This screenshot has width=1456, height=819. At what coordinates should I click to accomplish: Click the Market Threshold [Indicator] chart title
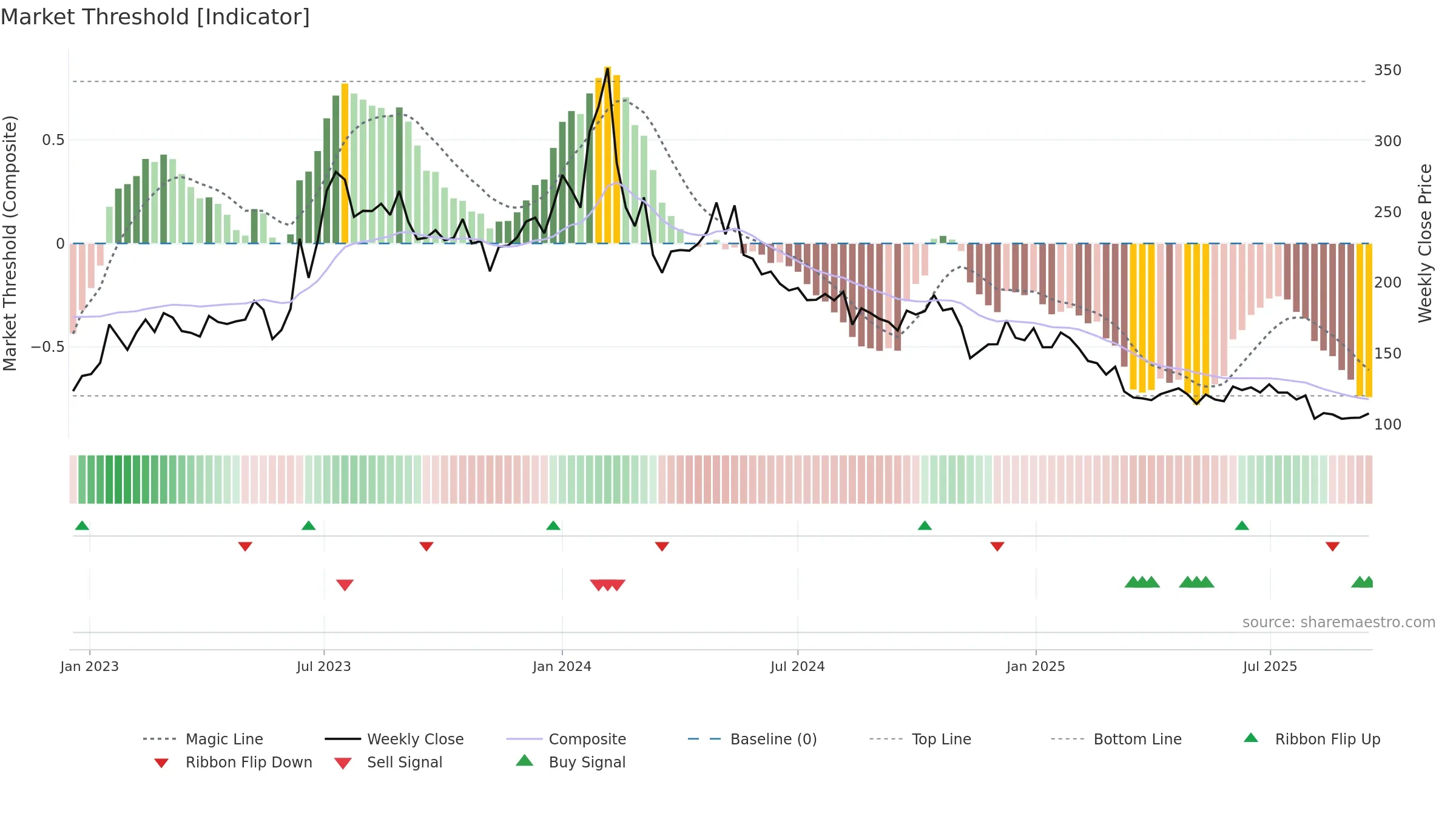155,17
